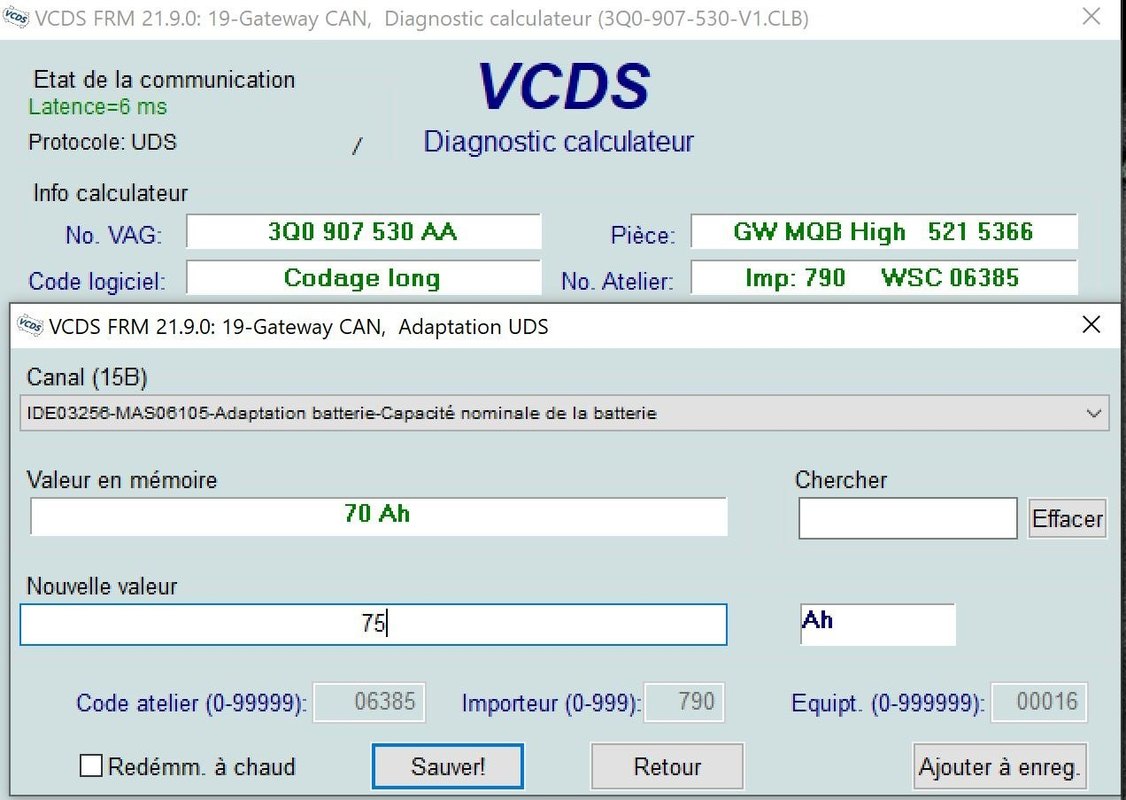Click the Code atelier field showing 06385
The width and height of the screenshot is (1126, 800).
pos(370,702)
